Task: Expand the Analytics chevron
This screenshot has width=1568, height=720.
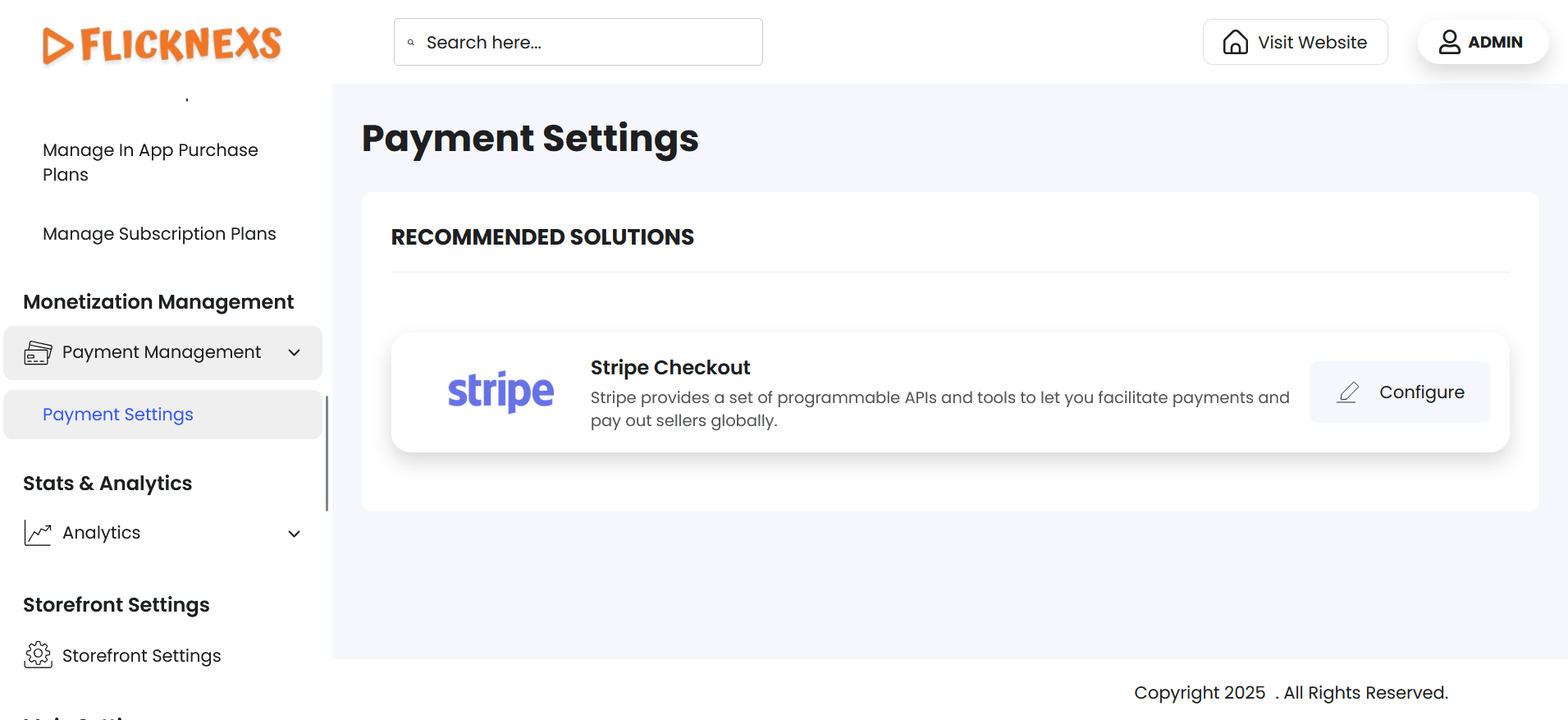Action: (x=295, y=534)
